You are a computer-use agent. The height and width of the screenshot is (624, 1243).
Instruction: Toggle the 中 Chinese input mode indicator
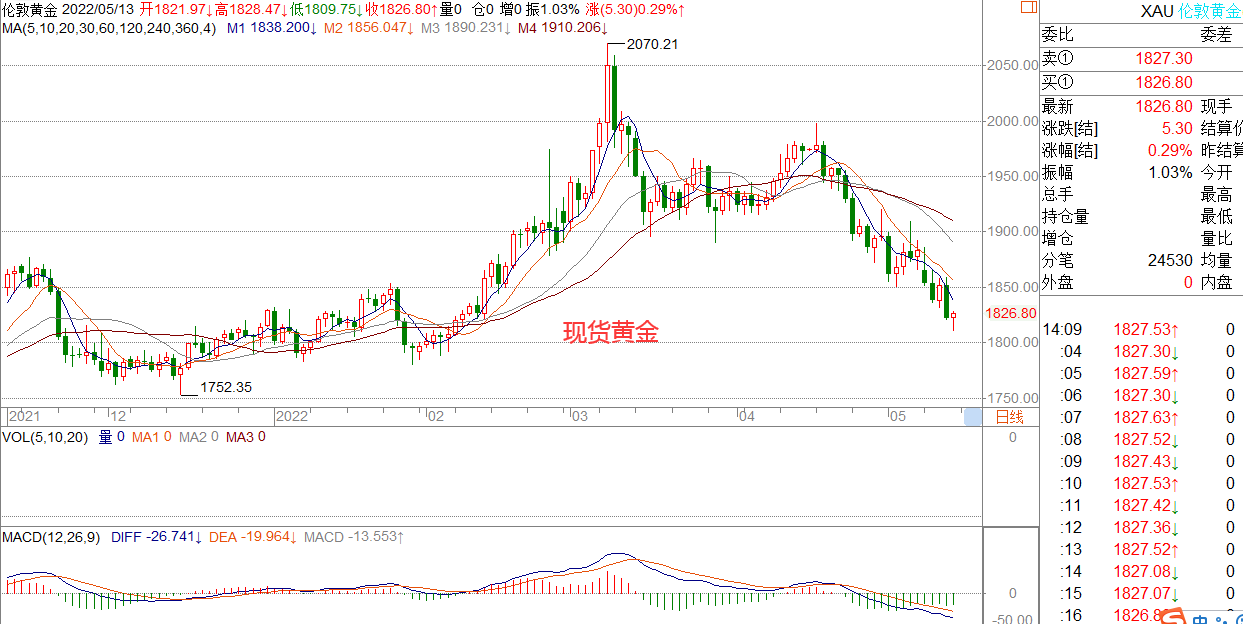pos(1201,619)
